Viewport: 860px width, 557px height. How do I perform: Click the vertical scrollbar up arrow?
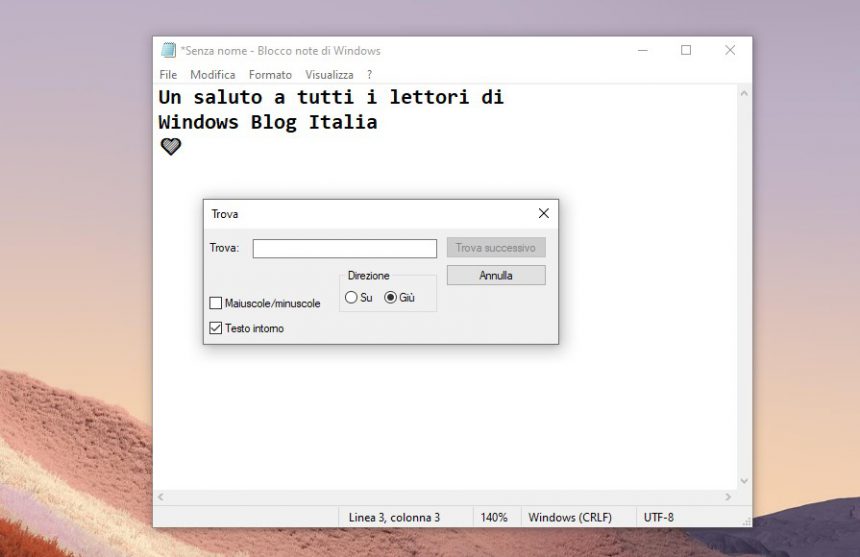744,94
